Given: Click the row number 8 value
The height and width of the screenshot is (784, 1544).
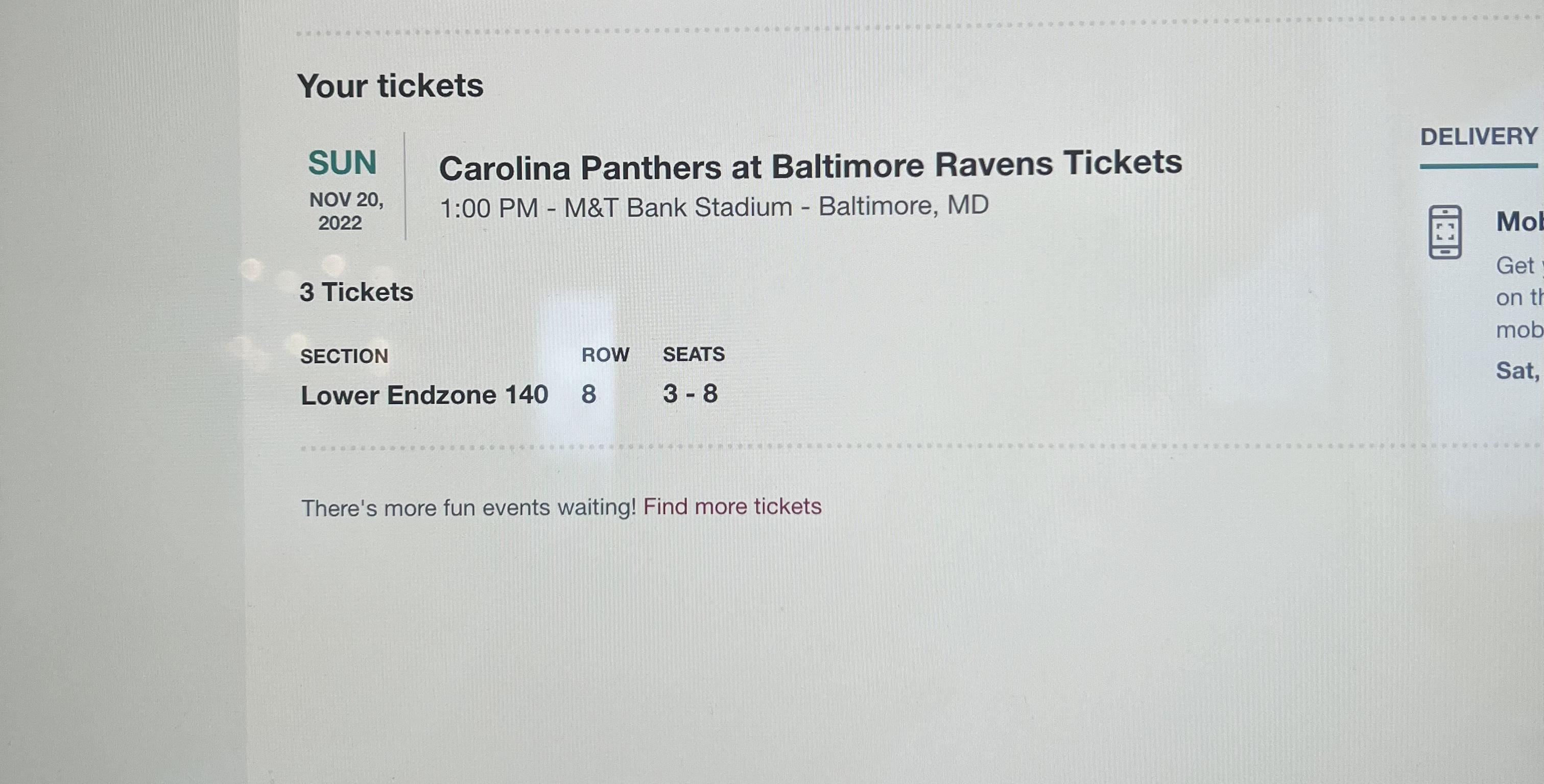Looking at the screenshot, I should [588, 394].
